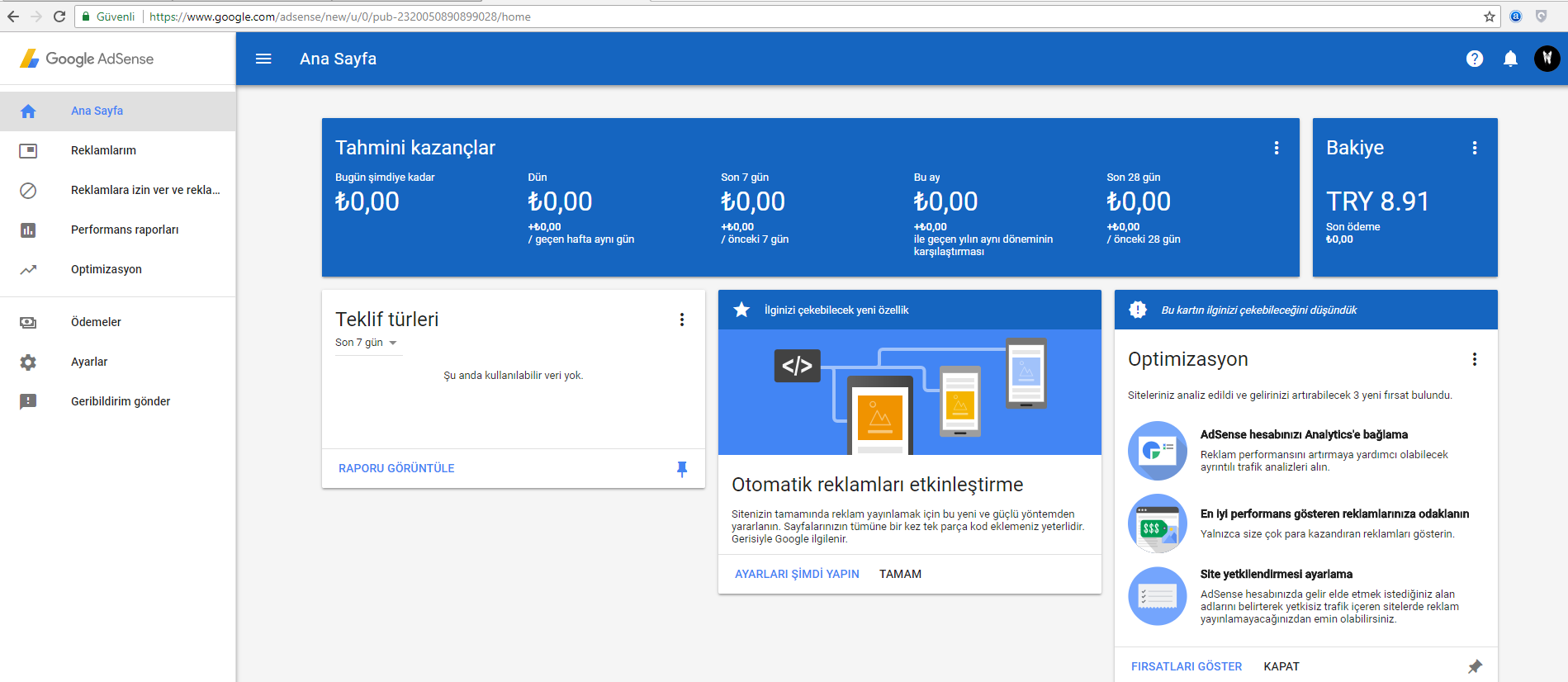Click the star icon on the new feature banner

click(741, 310)
